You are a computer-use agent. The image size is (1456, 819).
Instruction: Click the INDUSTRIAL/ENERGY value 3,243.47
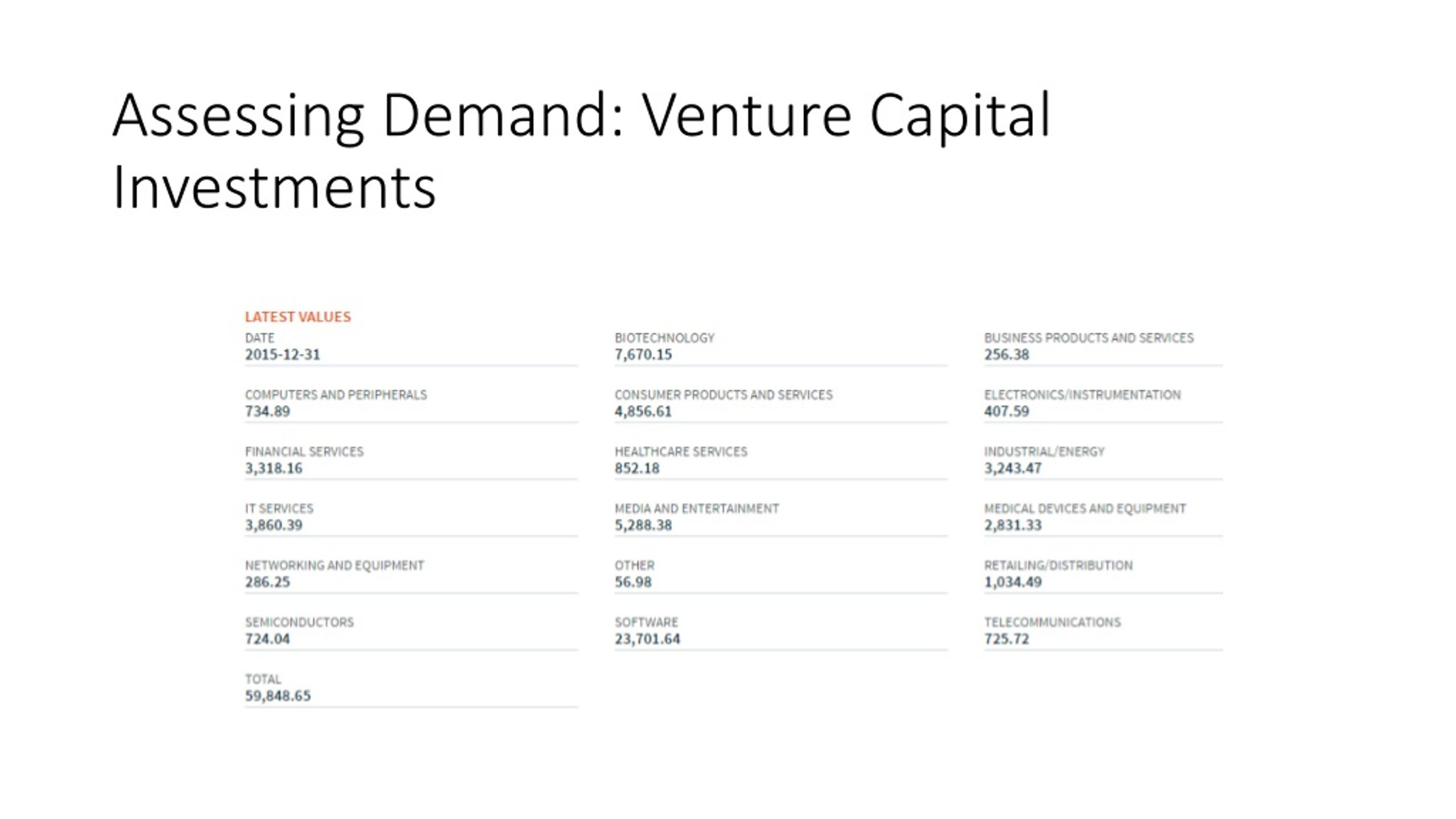(1013, 468)
